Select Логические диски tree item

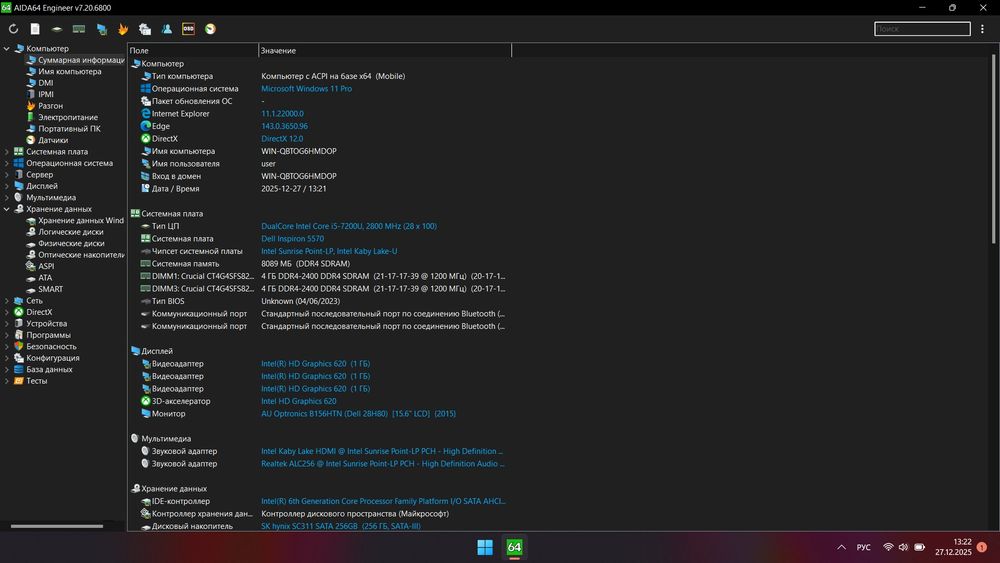click(x=64, y=232)
